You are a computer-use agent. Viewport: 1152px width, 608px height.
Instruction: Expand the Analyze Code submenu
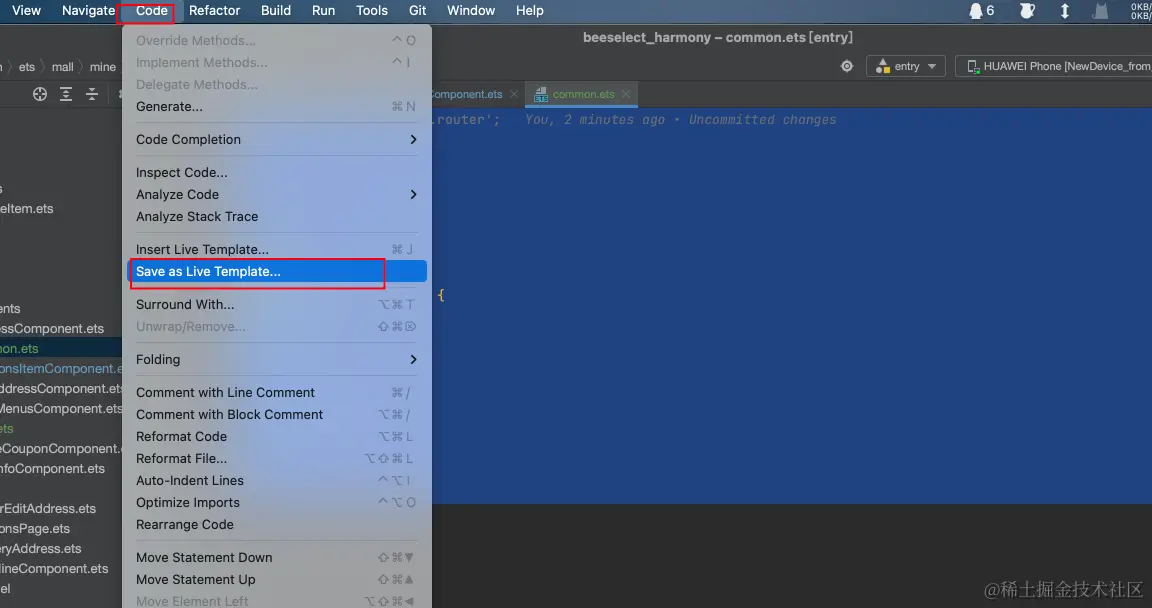[276, 195]
